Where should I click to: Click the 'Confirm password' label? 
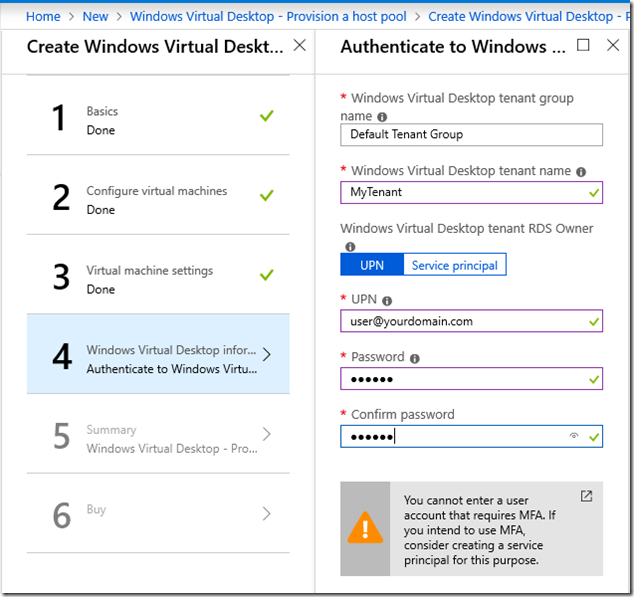pyautogui.click(x=403, y=415)
